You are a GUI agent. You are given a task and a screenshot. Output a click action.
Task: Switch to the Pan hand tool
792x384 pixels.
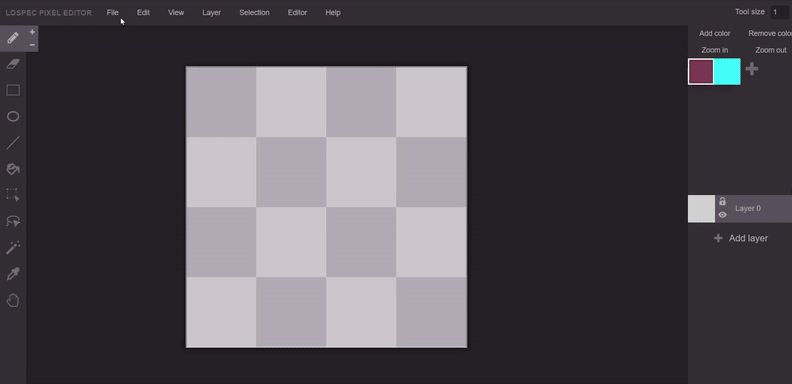click(x=13, y=301)
